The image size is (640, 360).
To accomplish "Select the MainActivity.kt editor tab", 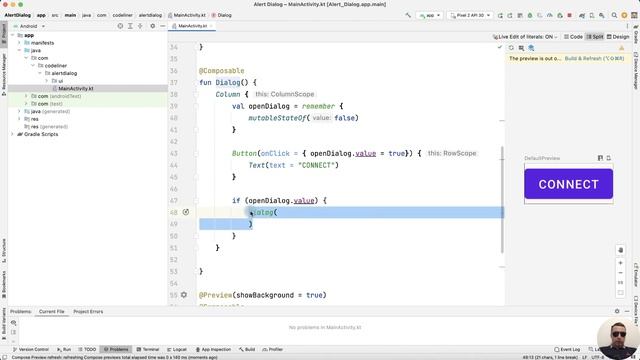I will click(x=192, y=26).
